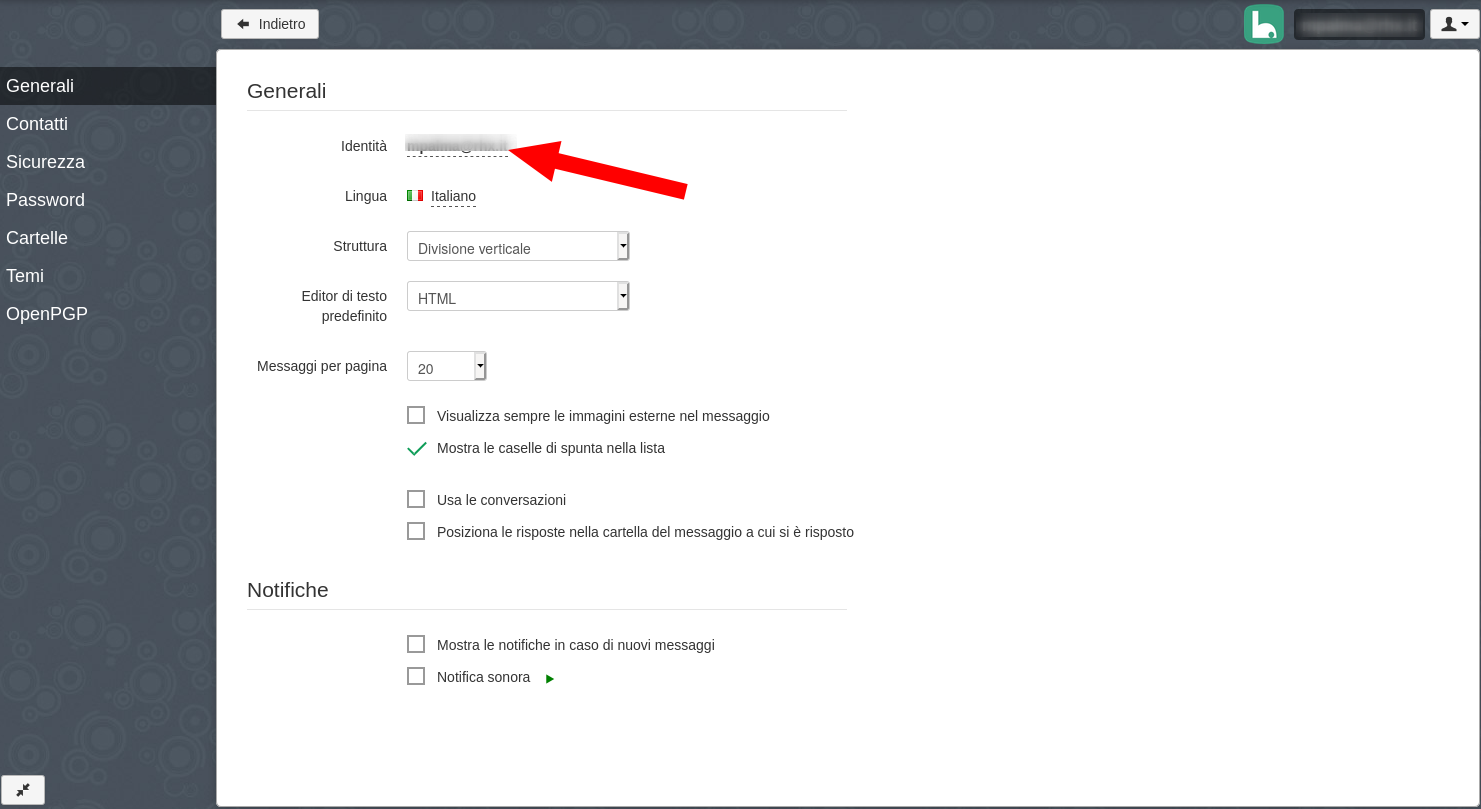
Task: Click the Notifiche section heading text
Action: (288, 590)
